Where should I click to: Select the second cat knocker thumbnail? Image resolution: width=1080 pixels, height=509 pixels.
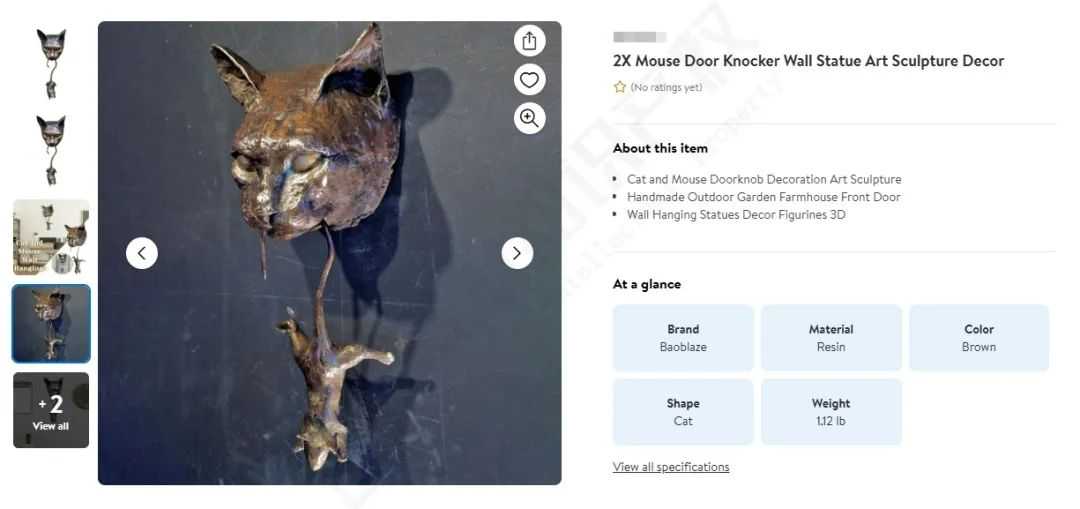[51, 149]
